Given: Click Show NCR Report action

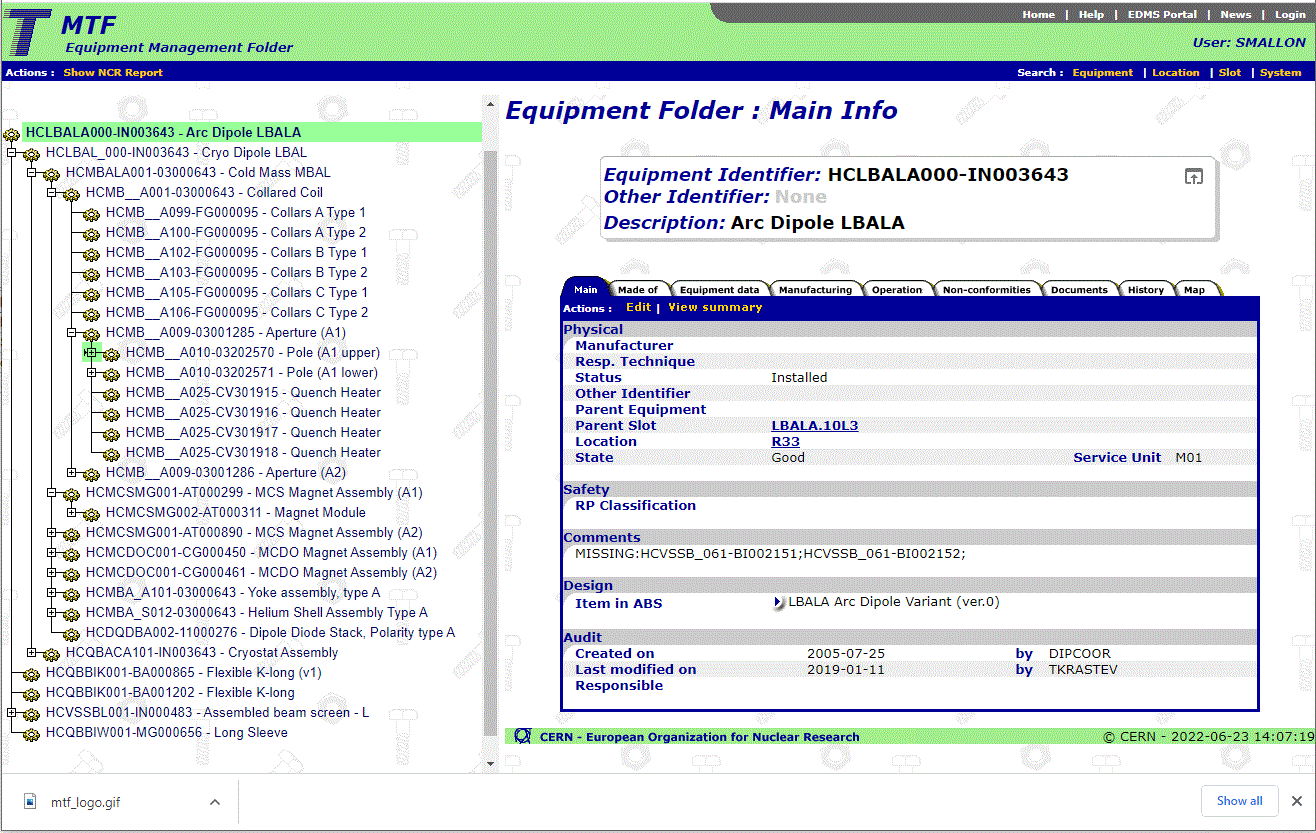Looking at the screenshot, I should [x=113, y=72].
